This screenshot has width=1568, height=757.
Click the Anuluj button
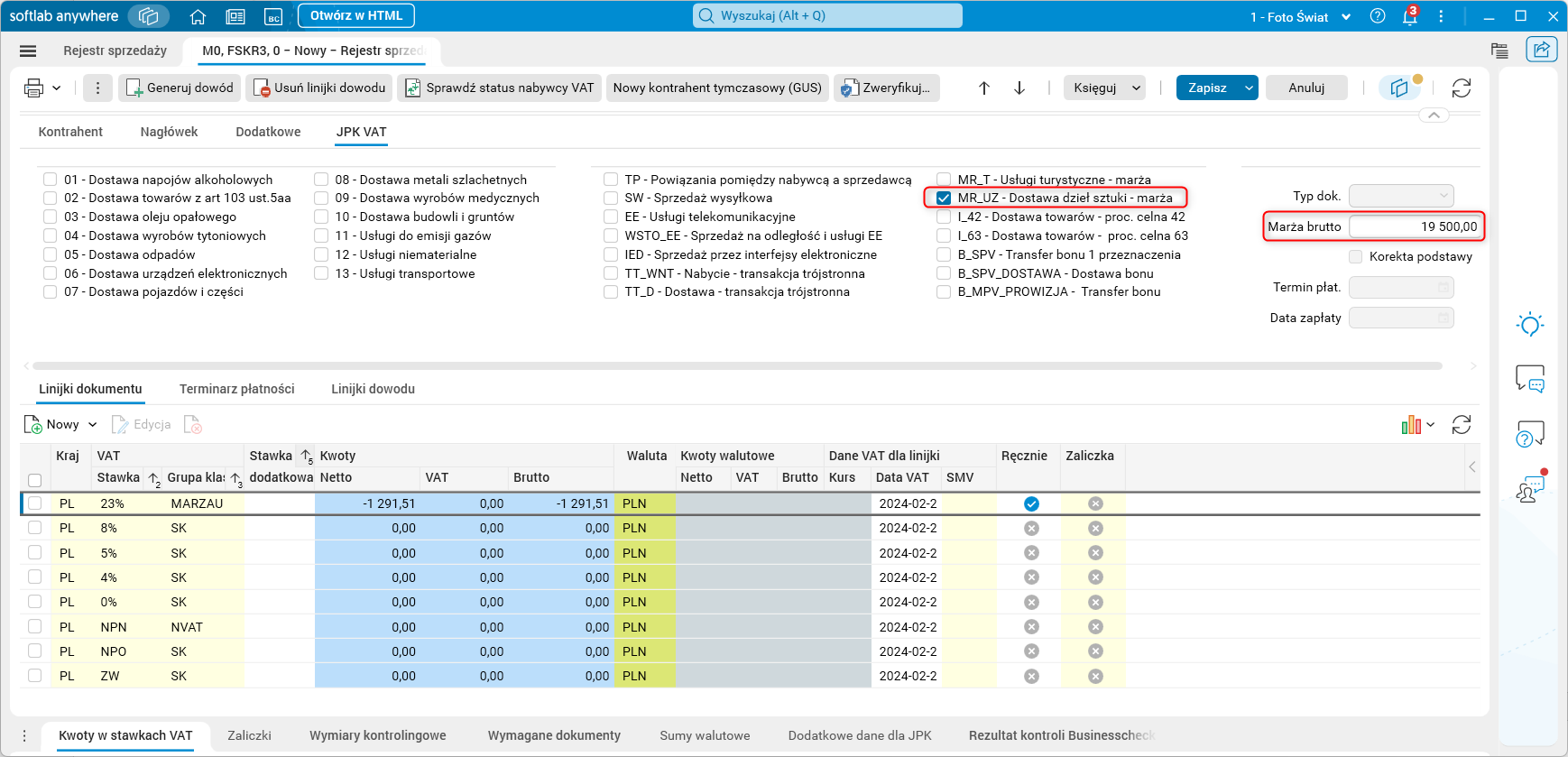[1305, 88]
